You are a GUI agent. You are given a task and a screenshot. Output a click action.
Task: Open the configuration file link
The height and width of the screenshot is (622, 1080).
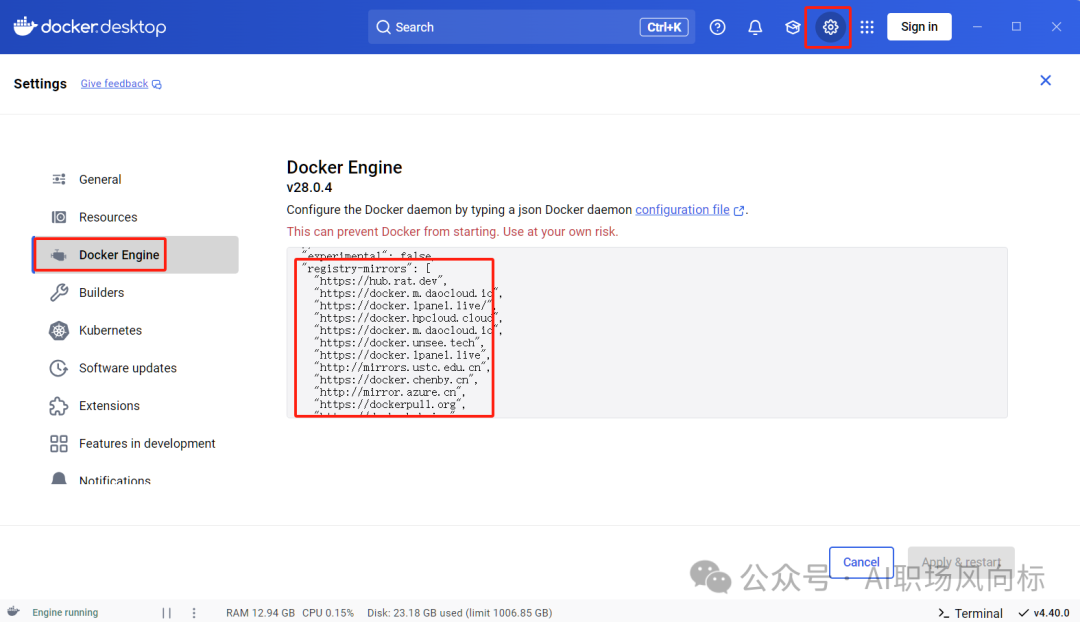pyautogui.click(x=682, y=209)
